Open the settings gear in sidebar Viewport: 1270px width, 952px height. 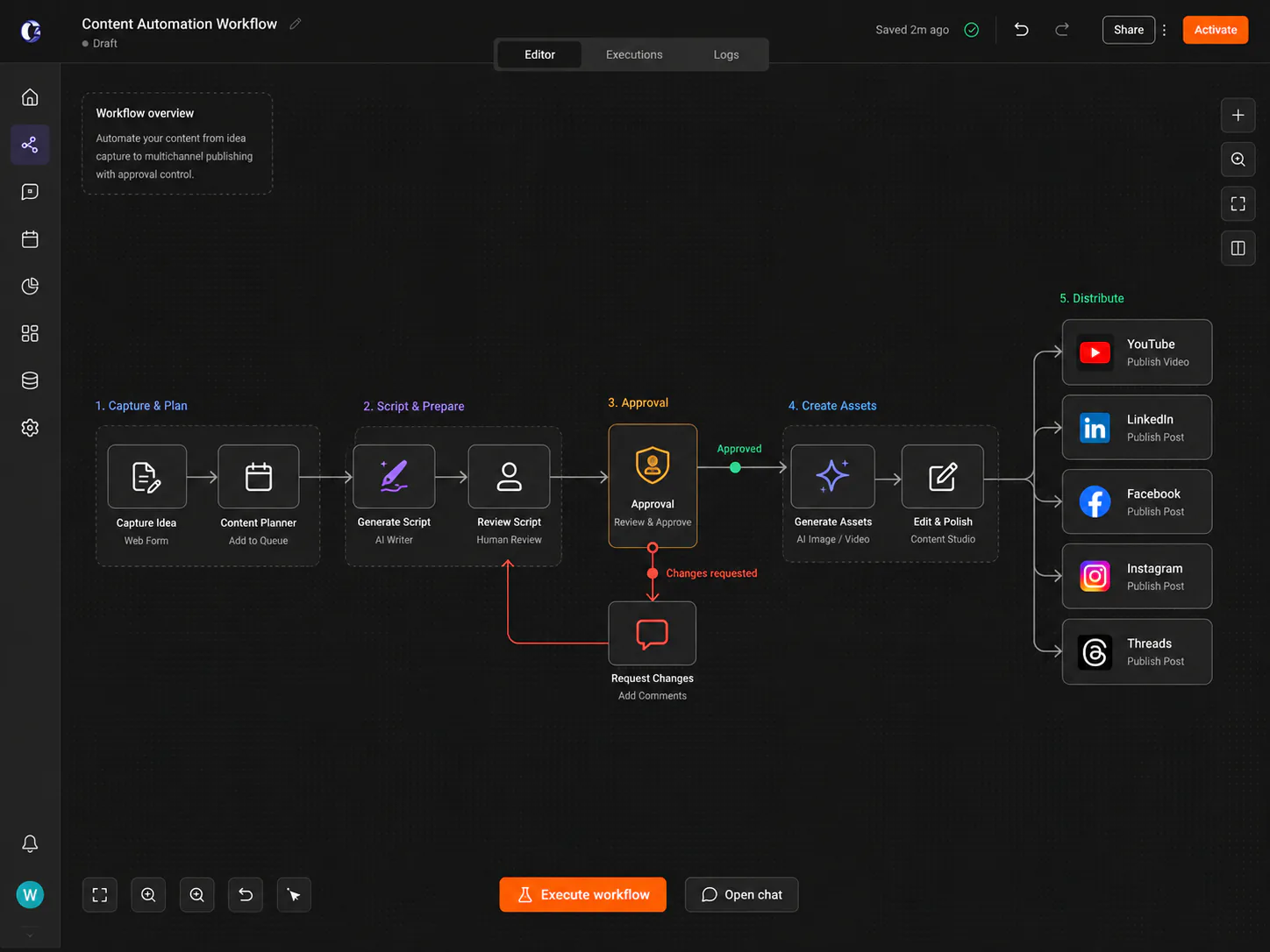point(30,428)
